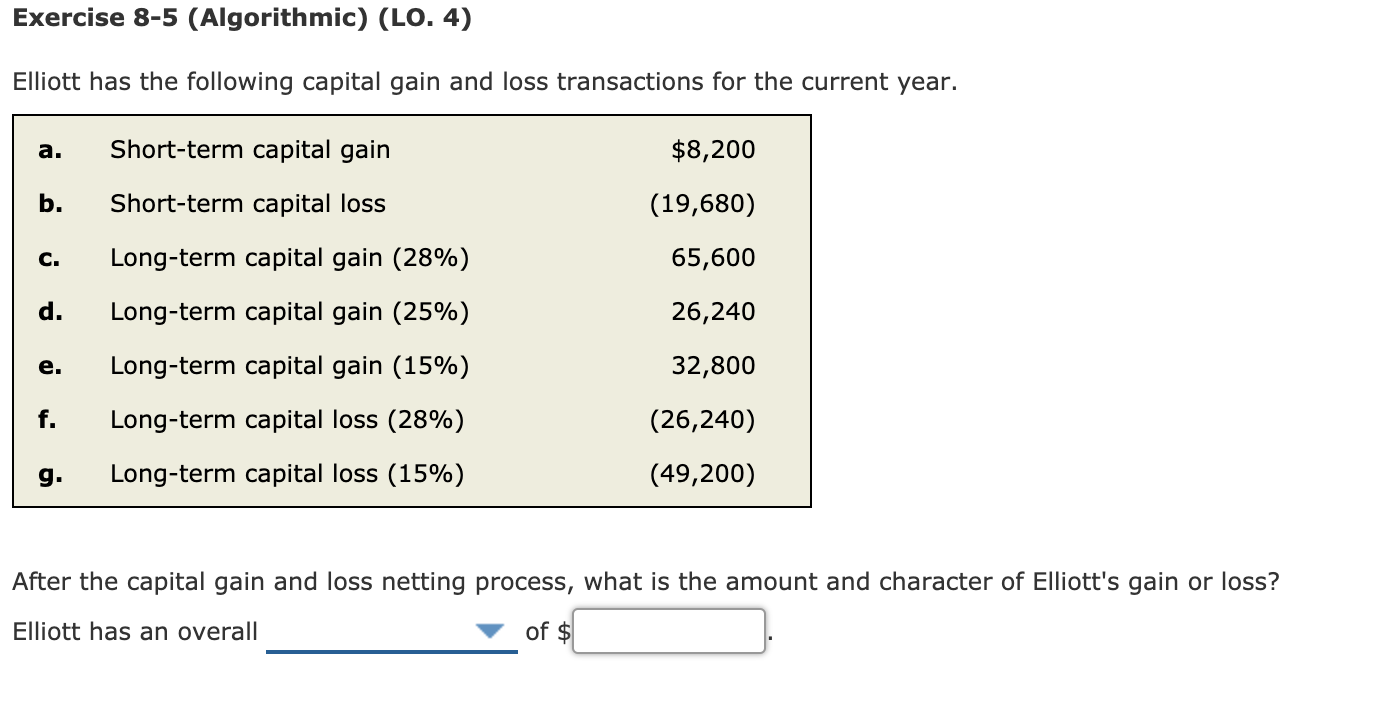The width and height of the screenshot is (1396, 722).
Task: Click the underlined blank answer line
Action: [390, 648]
